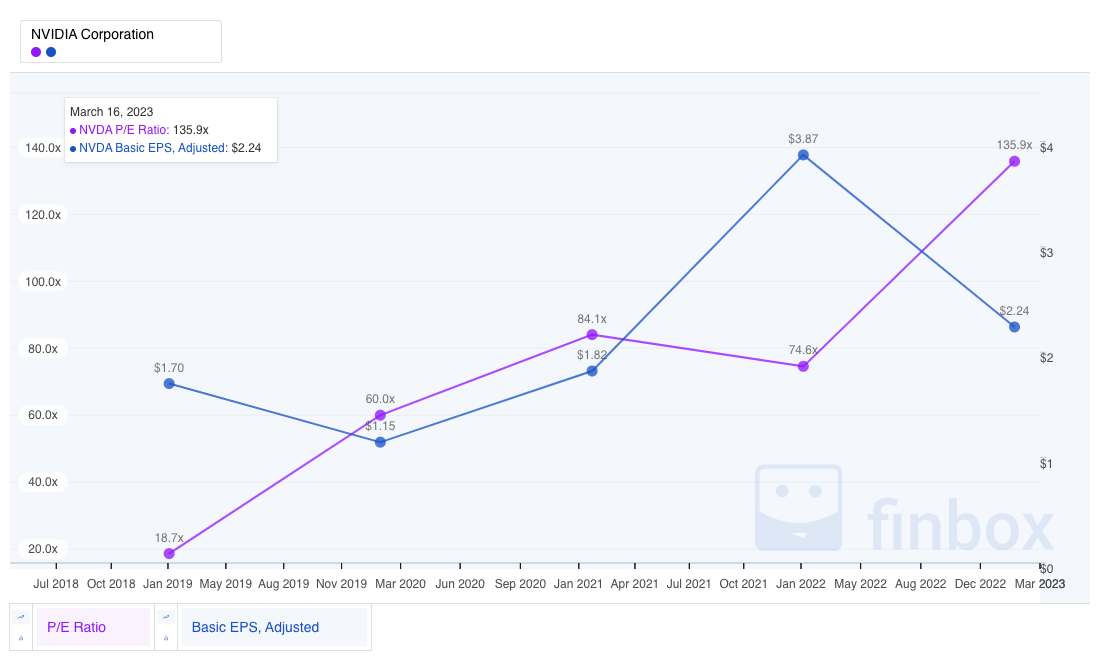The height and width of the screenshot is (661, 1100).
Task: Click the blue legend dot
Action: point(51,52)
